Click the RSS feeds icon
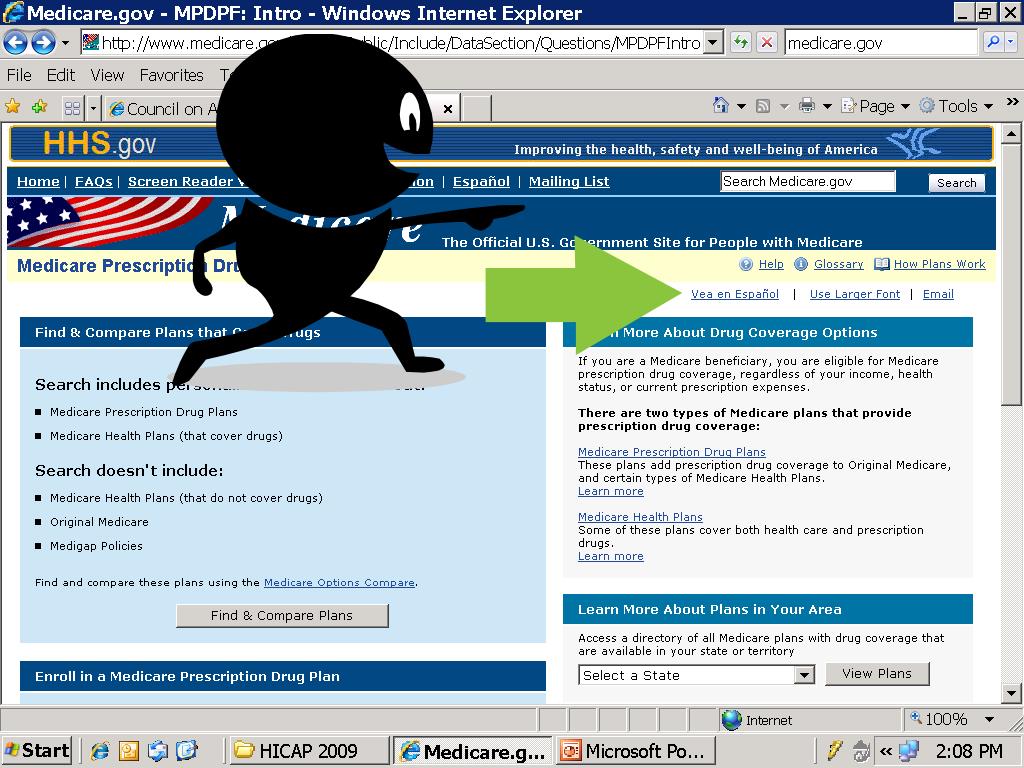Screen dimensions: 1024x768 [x=763, y=106]
